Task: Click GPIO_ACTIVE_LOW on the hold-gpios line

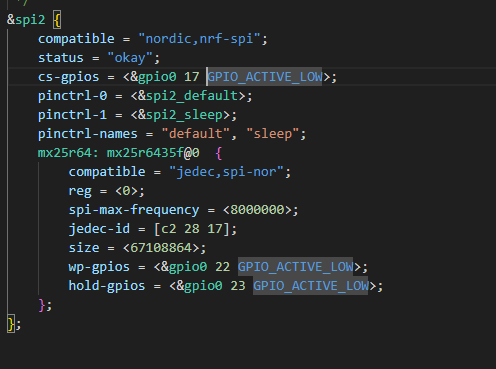Action: coord(311,286)
